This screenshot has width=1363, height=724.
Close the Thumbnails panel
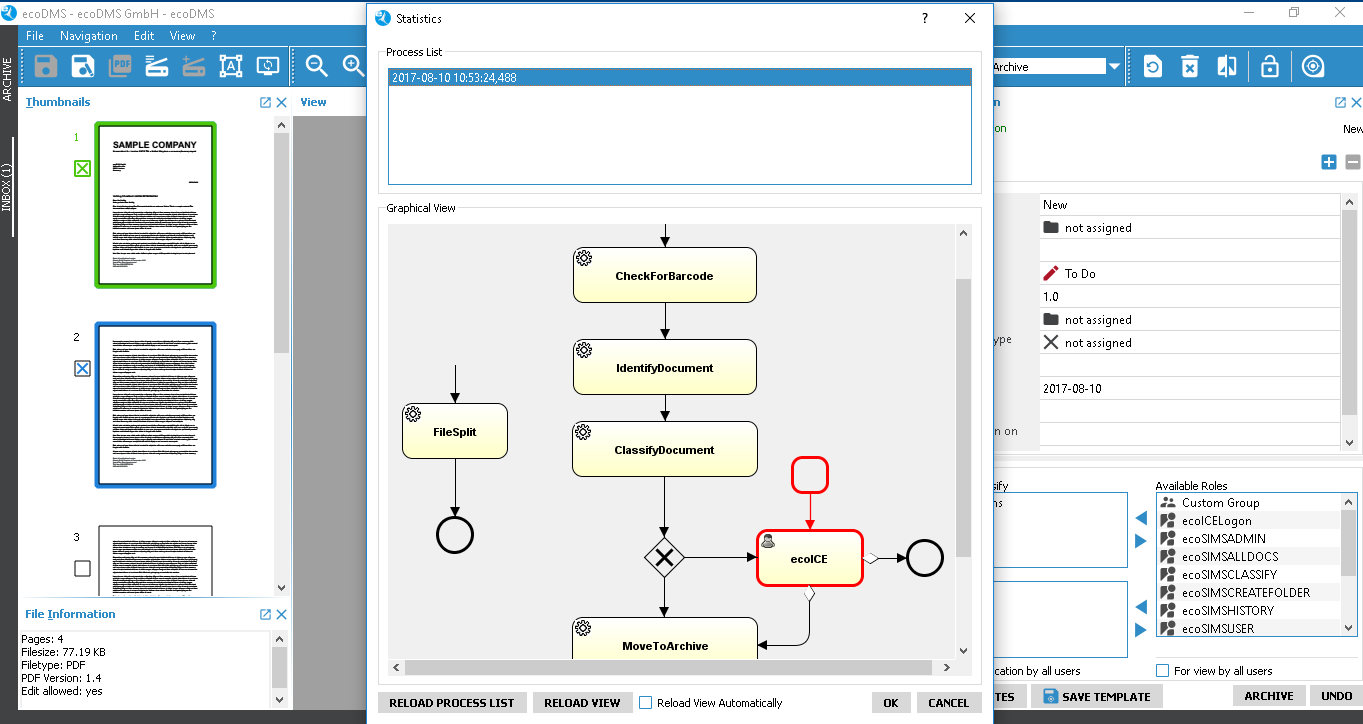coord(281,102)
